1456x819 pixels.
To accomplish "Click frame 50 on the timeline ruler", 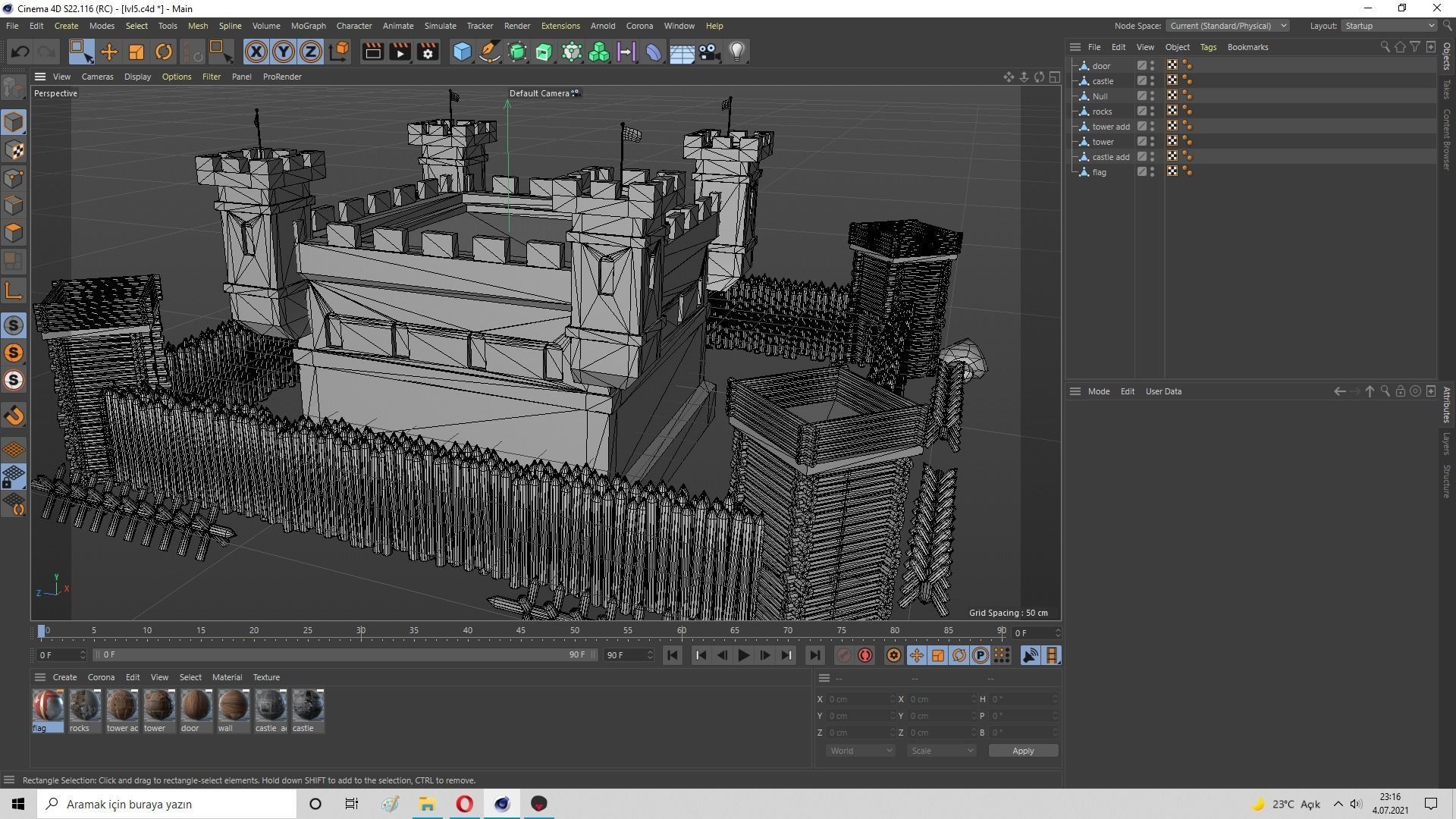I will click(575, 631).
